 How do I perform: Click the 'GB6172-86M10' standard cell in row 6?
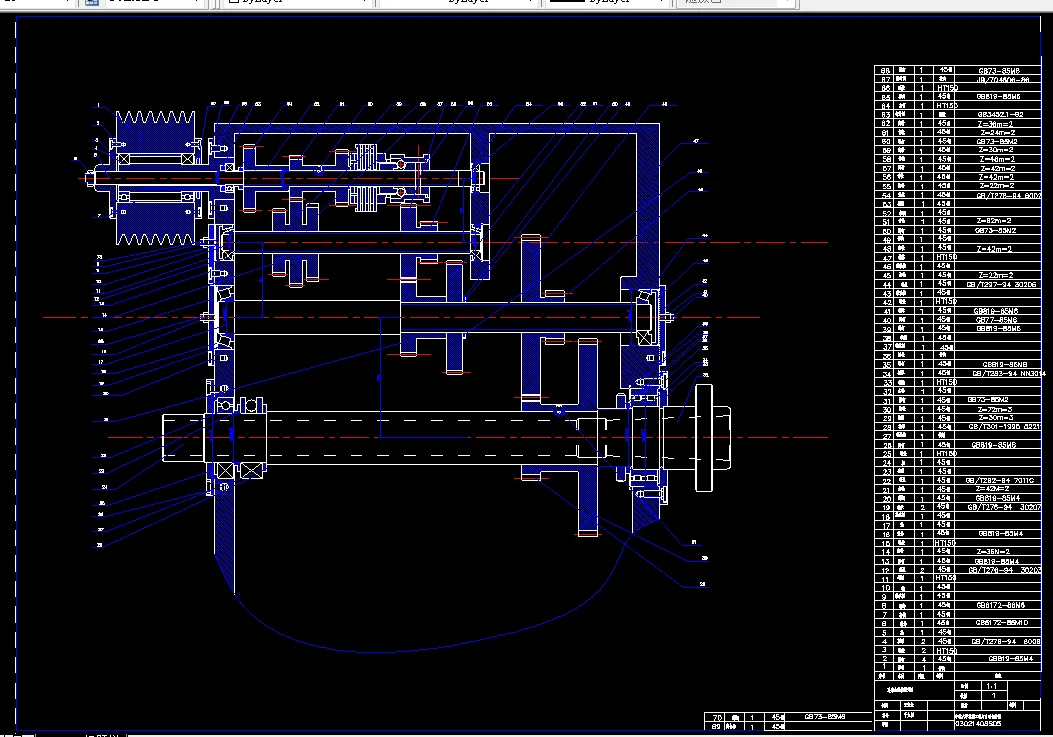[x=1001, y=623]
